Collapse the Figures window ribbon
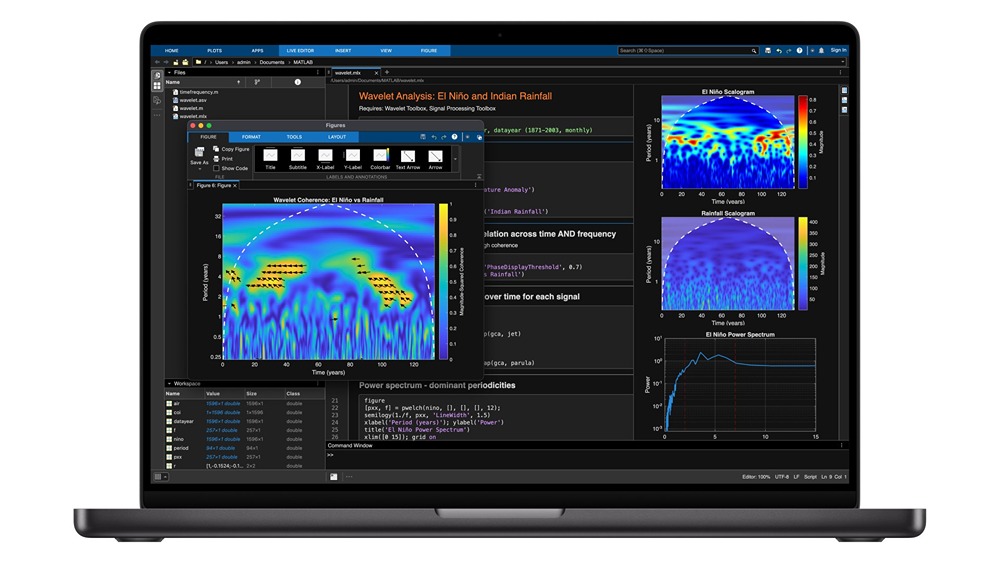The height and width of the screenshot is (563, 1000). click(479, 177)
